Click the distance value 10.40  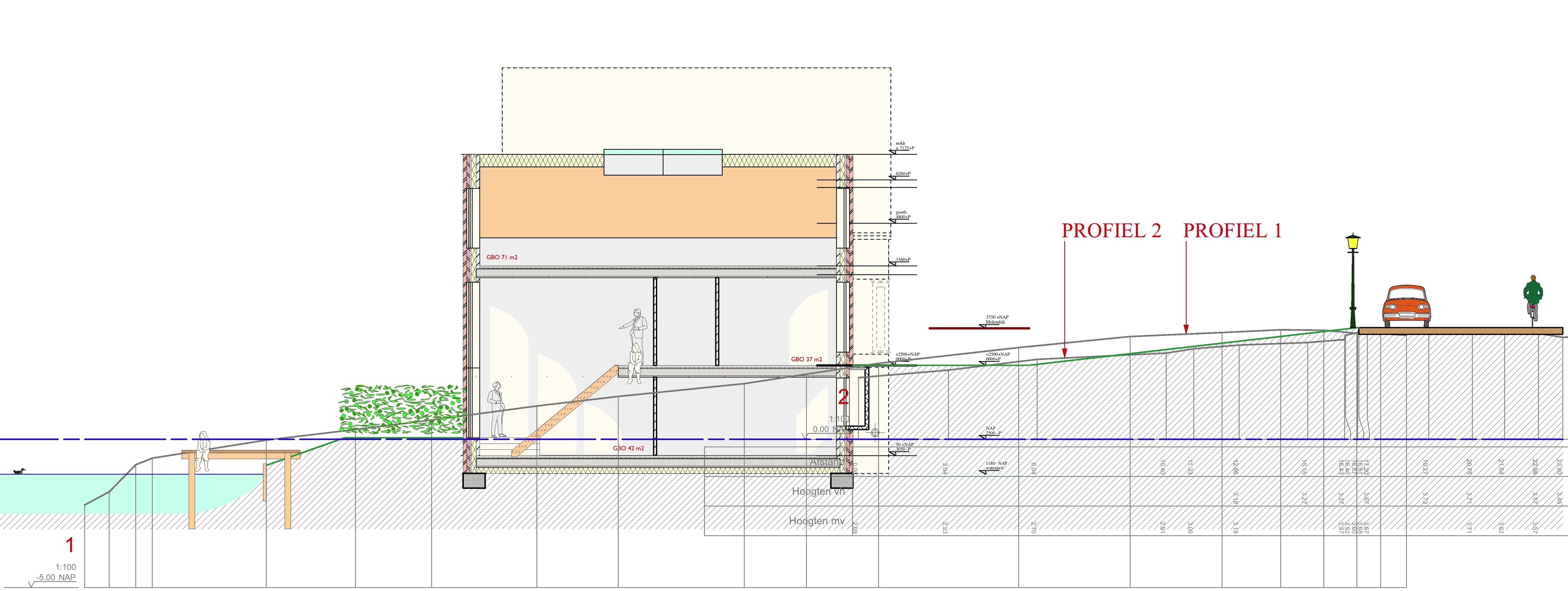[1163, 467]
